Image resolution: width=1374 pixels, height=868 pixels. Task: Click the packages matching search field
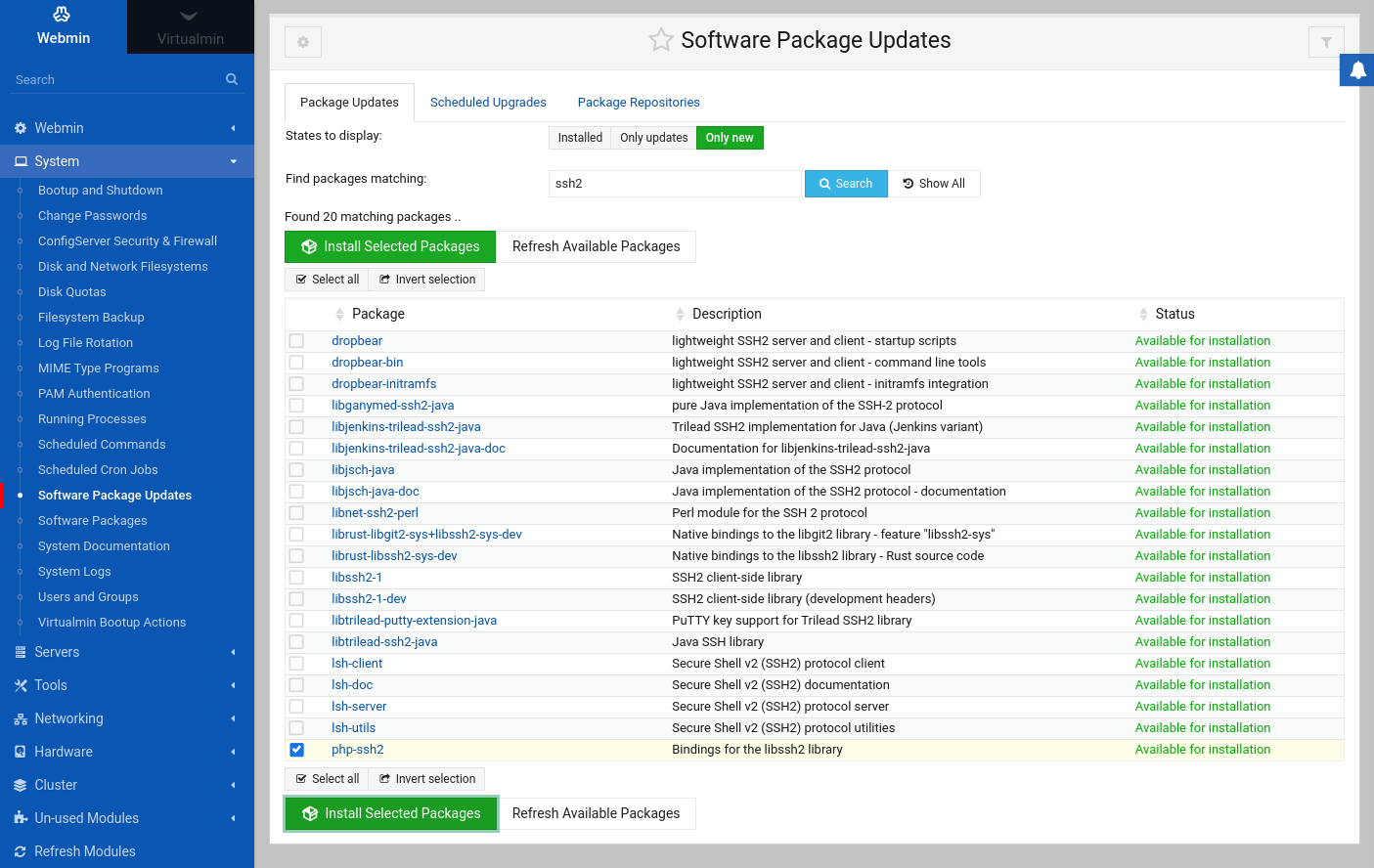pyautogui.click(x=675, y=184)
